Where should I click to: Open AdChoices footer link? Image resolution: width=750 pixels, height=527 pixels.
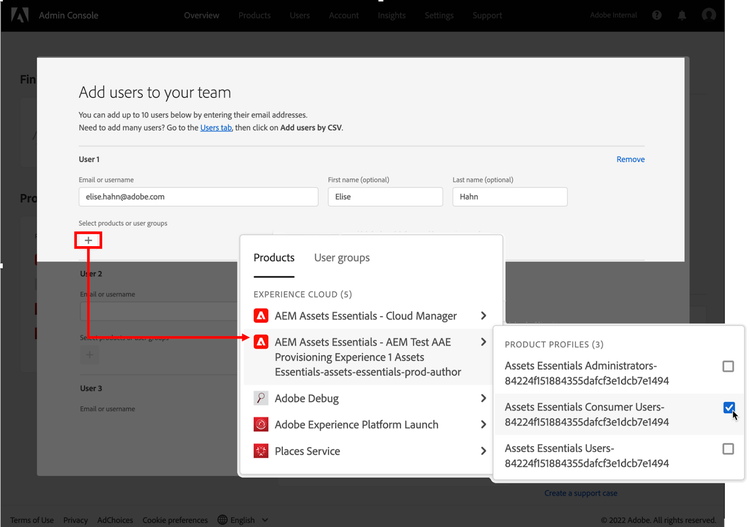pyautogui.click(x=115, y=520)
